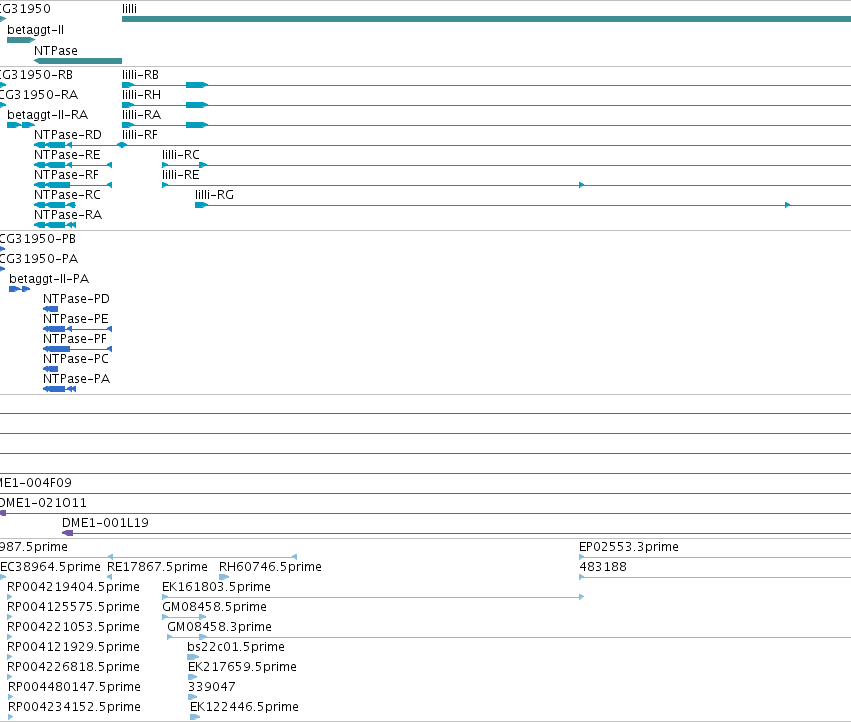Viewport: 851px width, 722px height.
Task: Select transcript label betaggt-II-RA
Action: [47, 115]
